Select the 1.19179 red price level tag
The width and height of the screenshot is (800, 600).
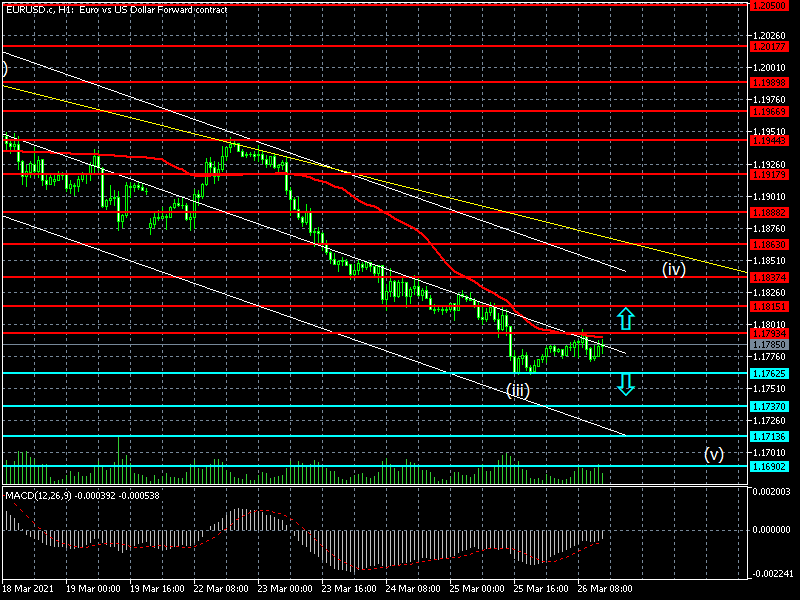(x=768, y=174)
